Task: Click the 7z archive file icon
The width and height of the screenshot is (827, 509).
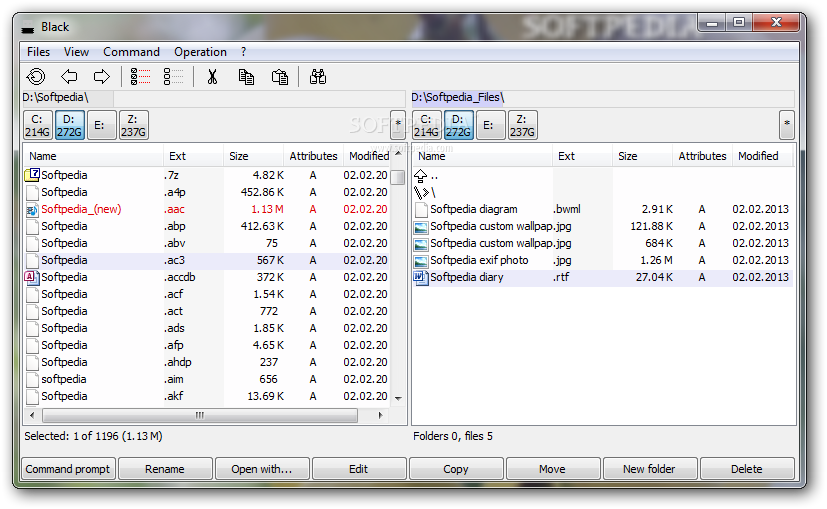Action: (x=32, y=175)
